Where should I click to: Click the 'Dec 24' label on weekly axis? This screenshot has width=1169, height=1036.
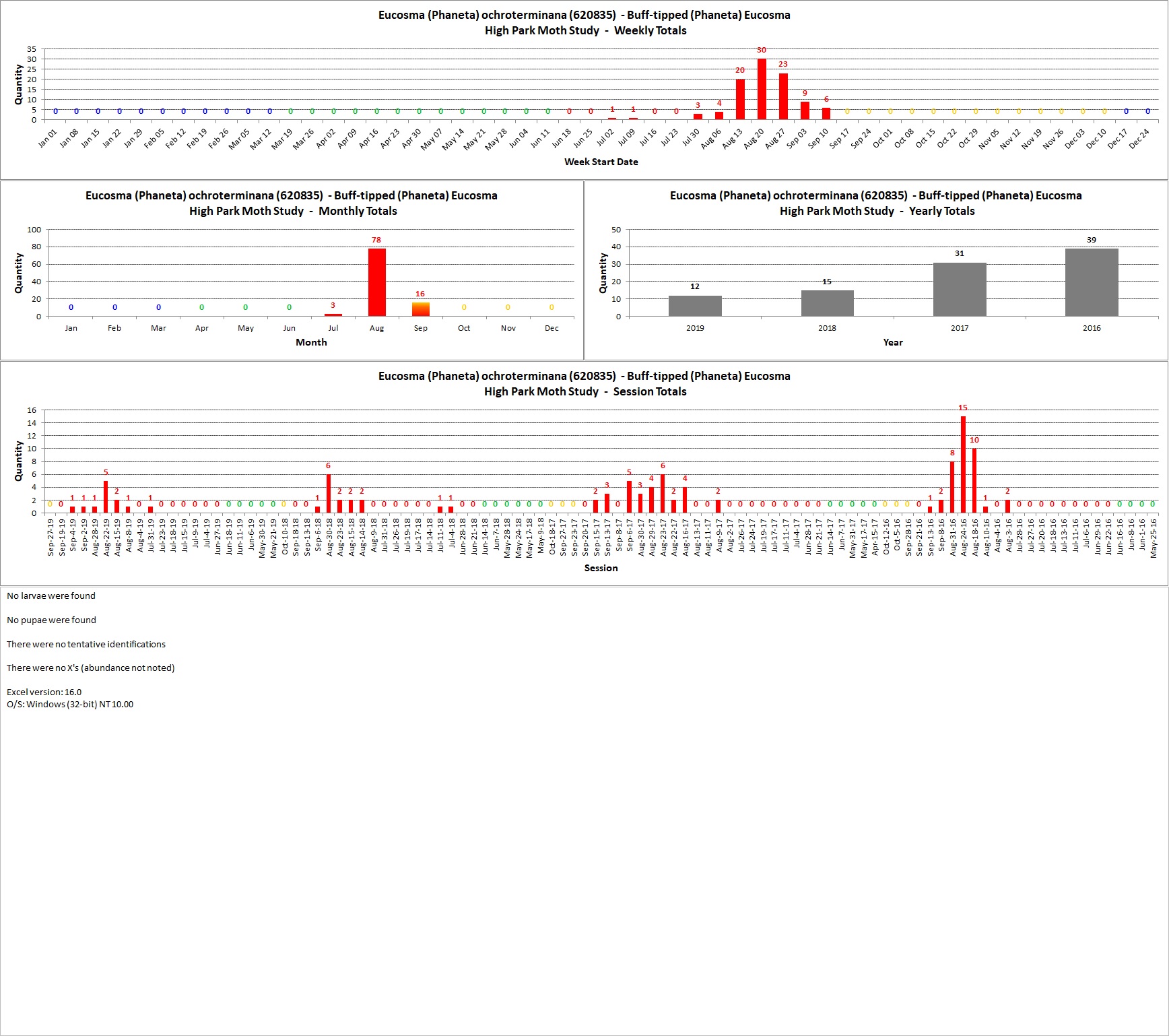tap(1139, 138)
